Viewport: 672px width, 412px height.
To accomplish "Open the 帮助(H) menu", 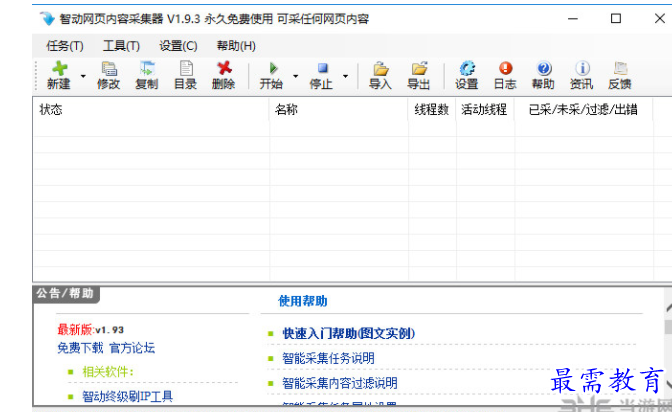I will 236,45.
